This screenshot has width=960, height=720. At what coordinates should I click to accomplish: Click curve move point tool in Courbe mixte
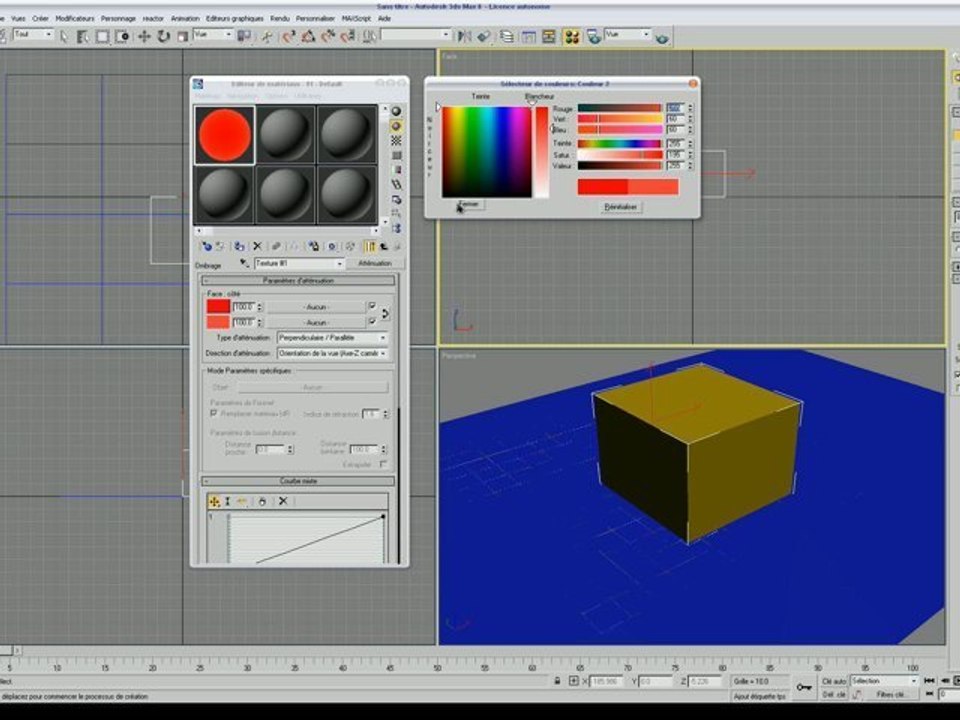click(214, 501)
